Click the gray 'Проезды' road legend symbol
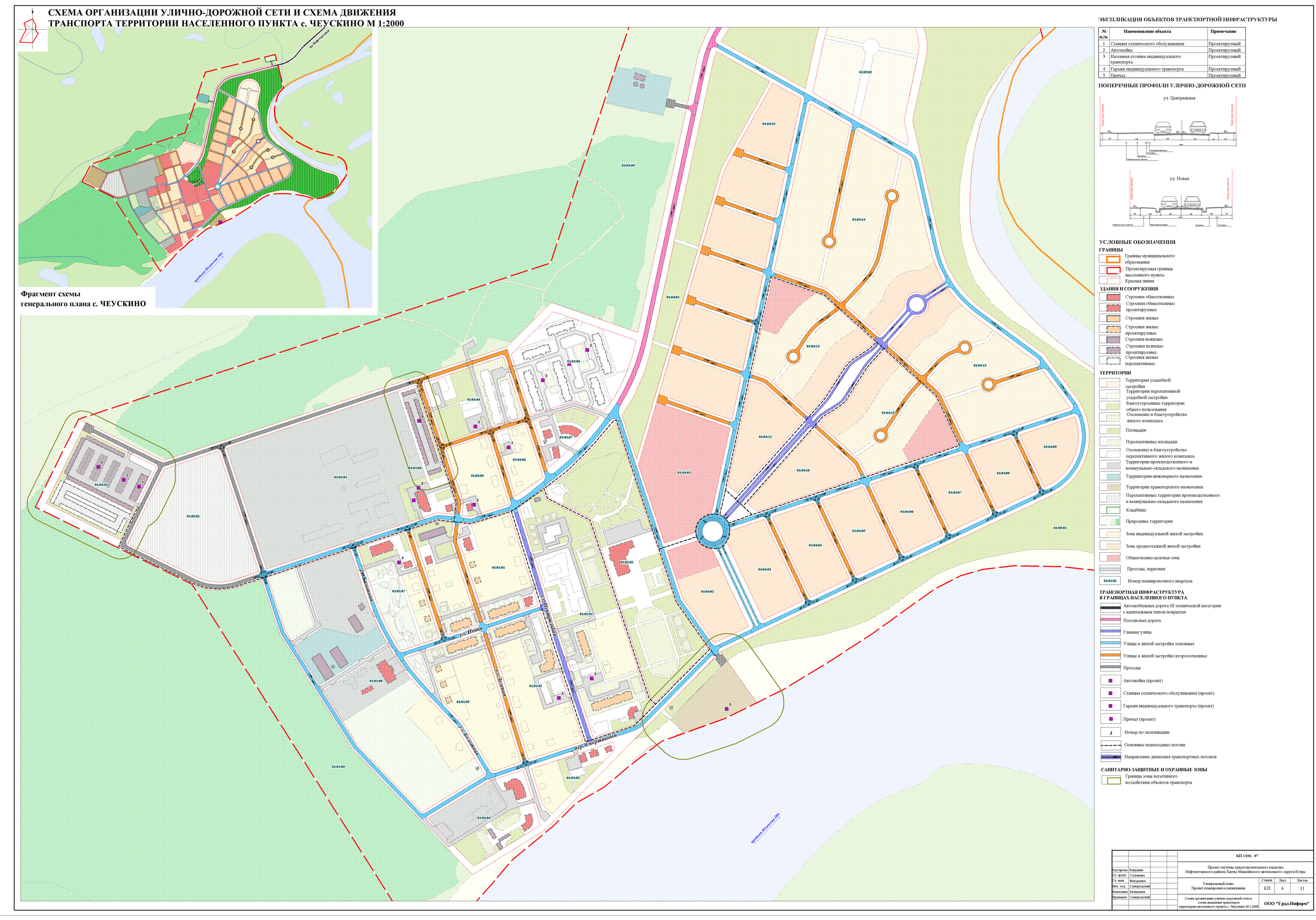 (1110, 668)
